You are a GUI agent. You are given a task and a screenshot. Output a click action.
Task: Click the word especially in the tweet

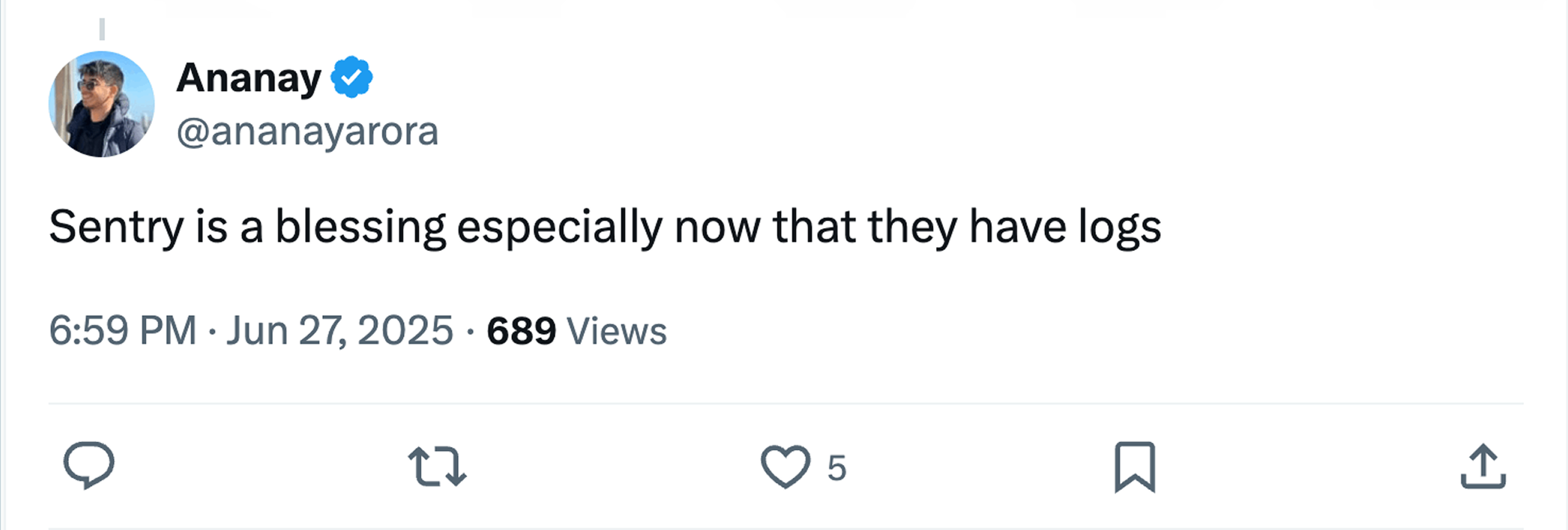[x=559, y=227]
